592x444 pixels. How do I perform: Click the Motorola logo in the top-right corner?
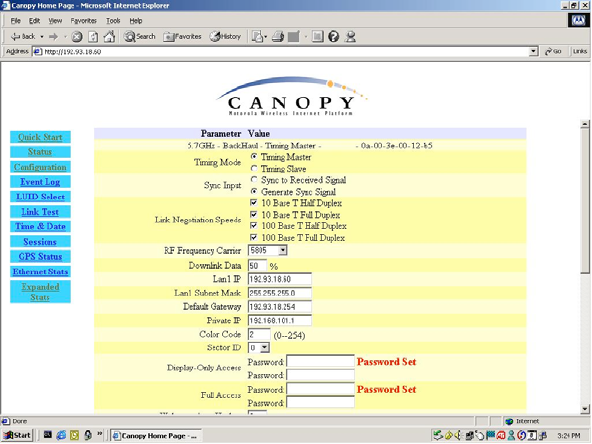pos(578,20)
